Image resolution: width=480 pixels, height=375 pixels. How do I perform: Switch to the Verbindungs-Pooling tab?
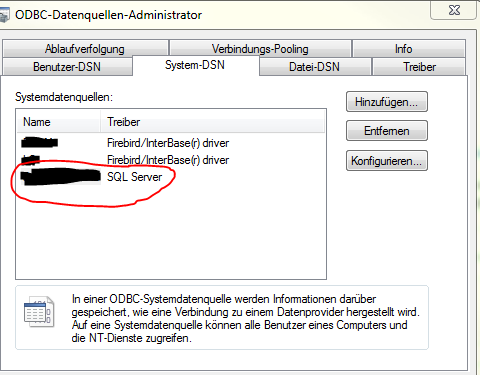[x=260, y=49]
